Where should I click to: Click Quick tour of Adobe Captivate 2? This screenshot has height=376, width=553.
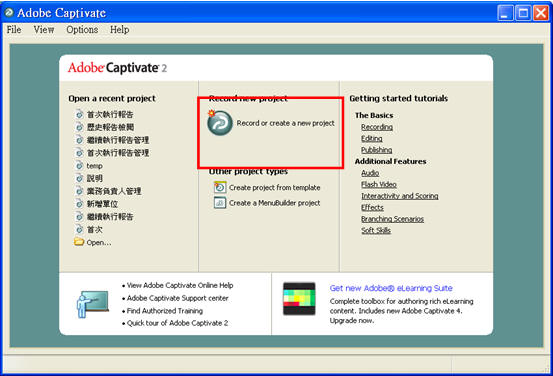click(177, 323)
